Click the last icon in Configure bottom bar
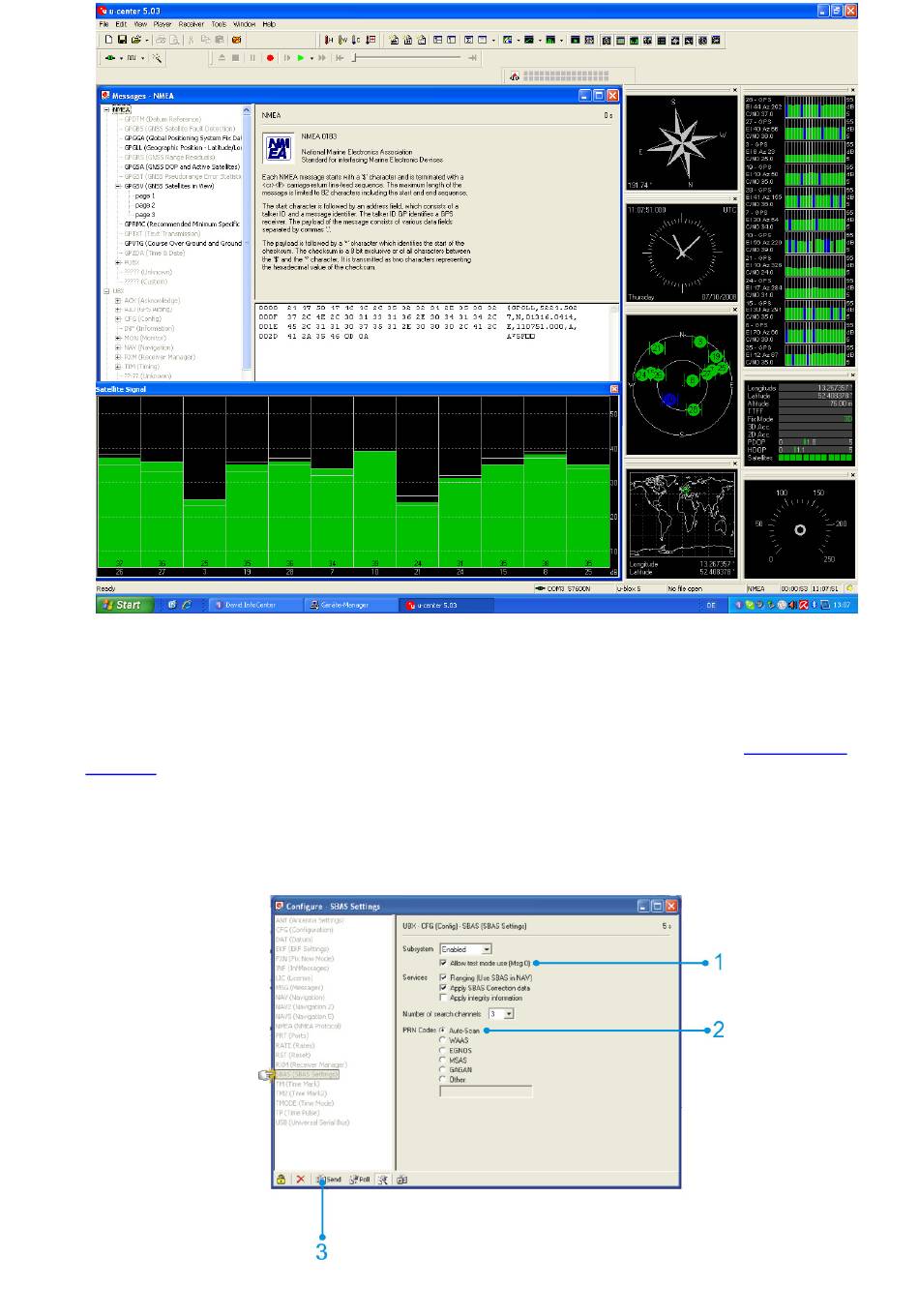 (x=402, y=1180)
